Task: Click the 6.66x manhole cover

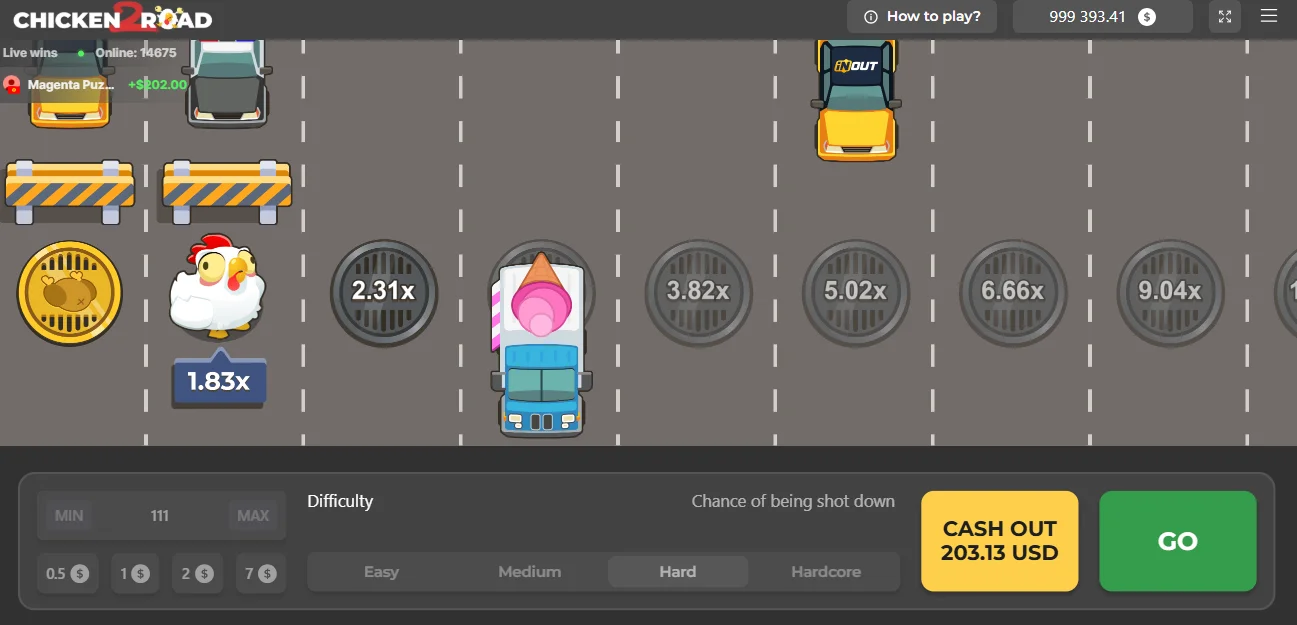Action: coord(1012,292)
